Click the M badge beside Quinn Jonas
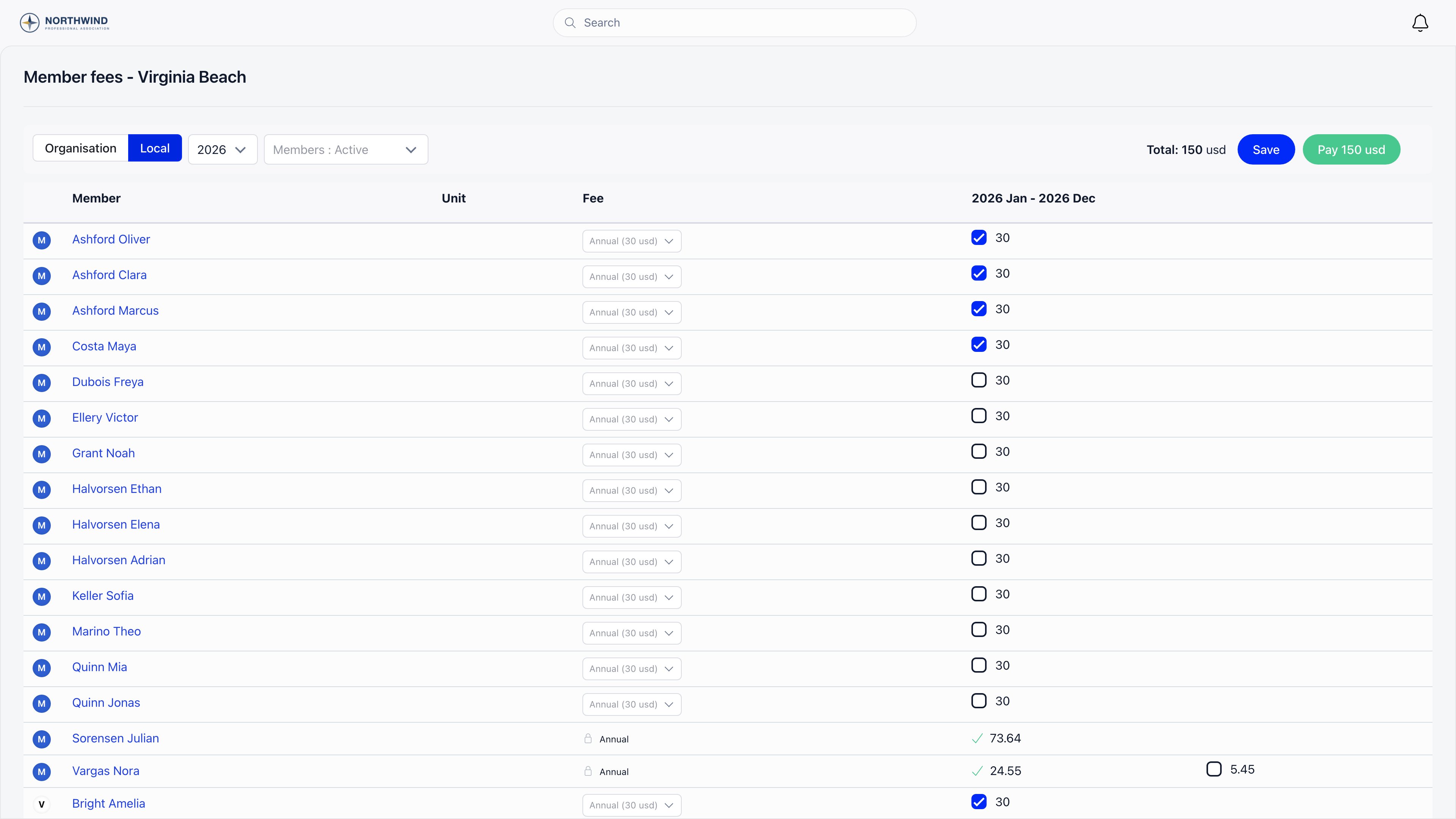 click(x=41, y=703)
